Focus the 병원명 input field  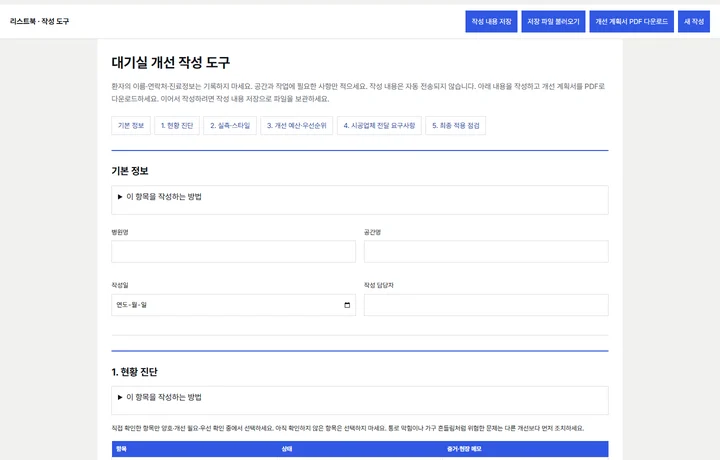tap(233, 252)
